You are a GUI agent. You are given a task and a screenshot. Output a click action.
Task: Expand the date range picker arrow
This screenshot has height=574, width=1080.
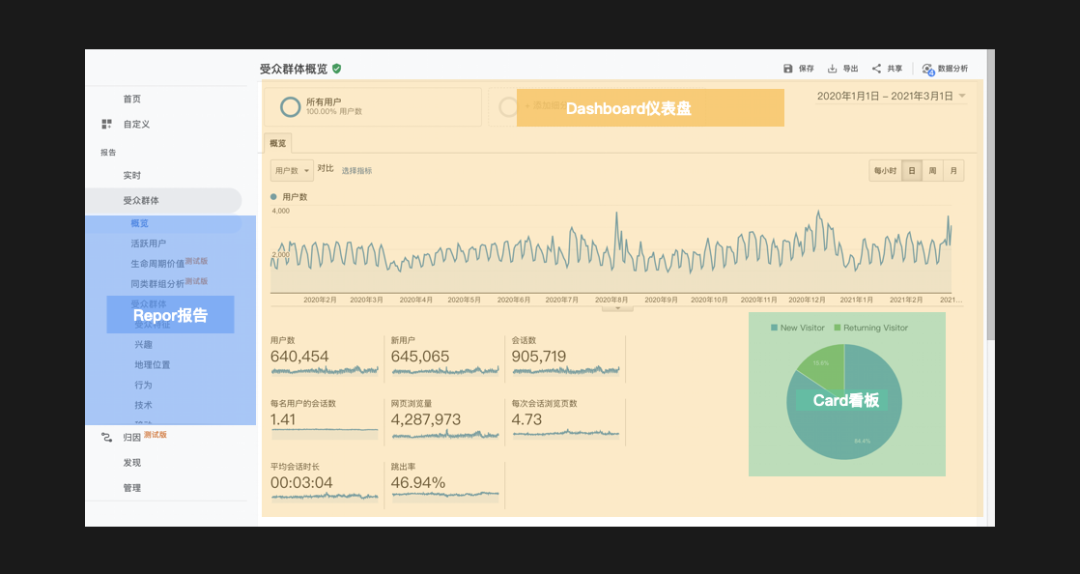click(962, 96)
